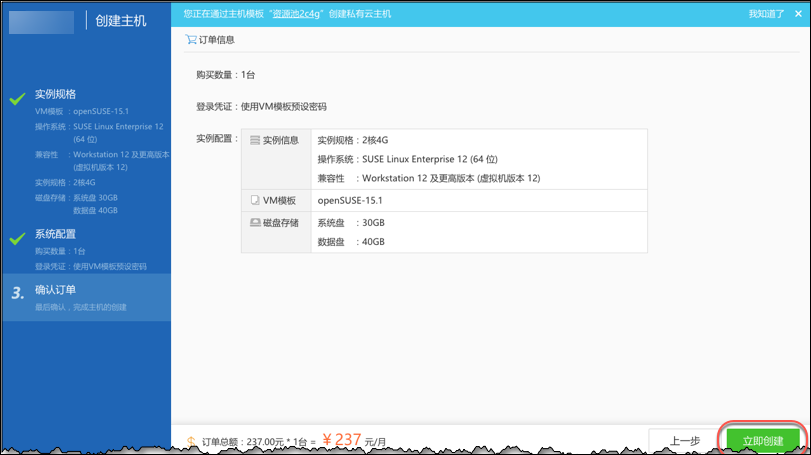The width and height of the screenshot is (811, 455).
Task: Click the 订单信息 section header
Action: 217,40
